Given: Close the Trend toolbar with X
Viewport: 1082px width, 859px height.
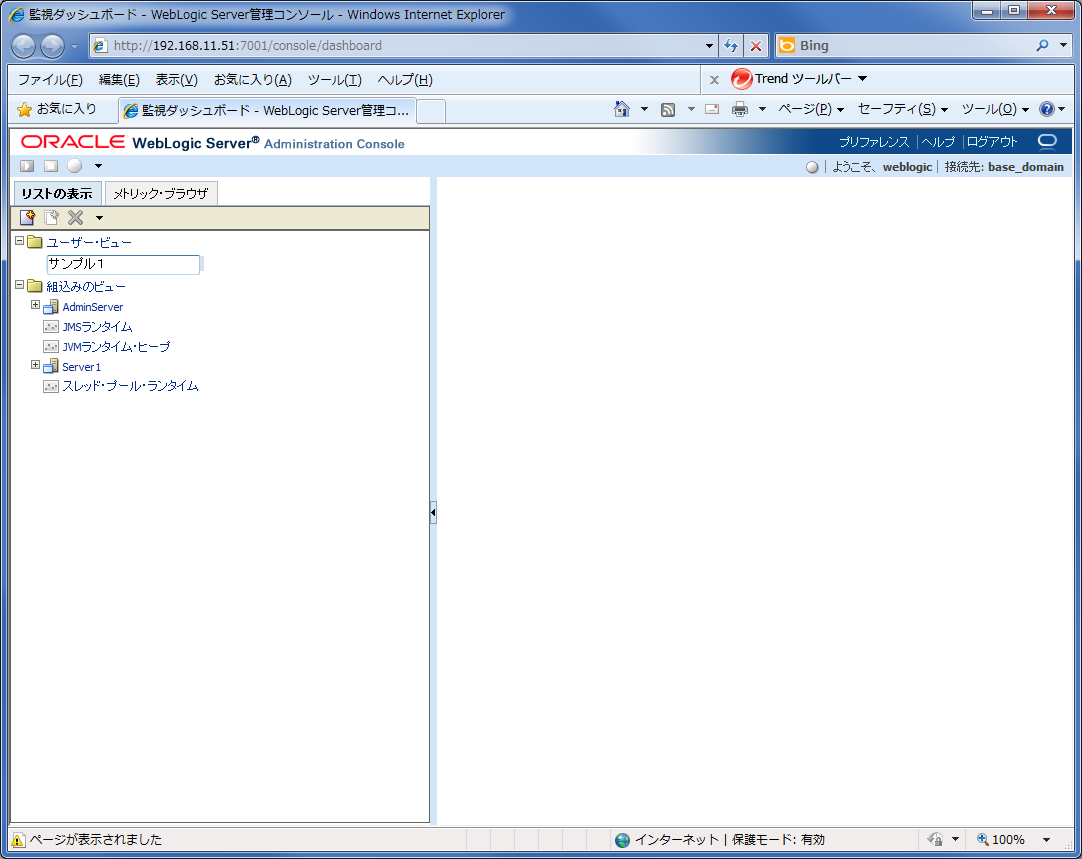Looking at the screenshot, I should [x=714, y=80].
